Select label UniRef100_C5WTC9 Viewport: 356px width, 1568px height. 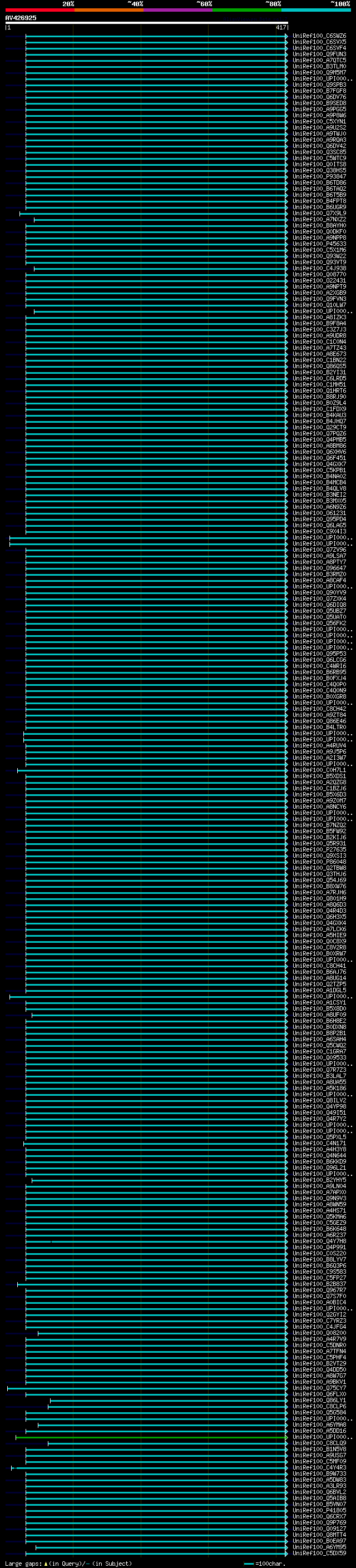319,159
